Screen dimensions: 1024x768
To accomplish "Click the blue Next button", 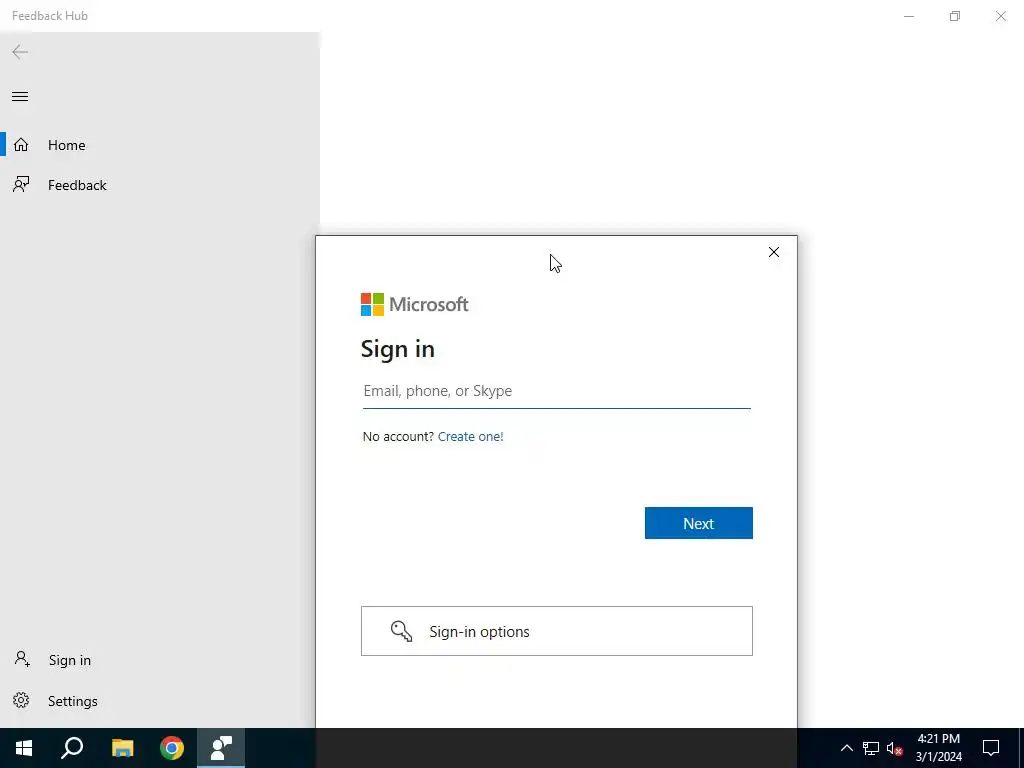I will pyautogui.click(x=698, y=523).
